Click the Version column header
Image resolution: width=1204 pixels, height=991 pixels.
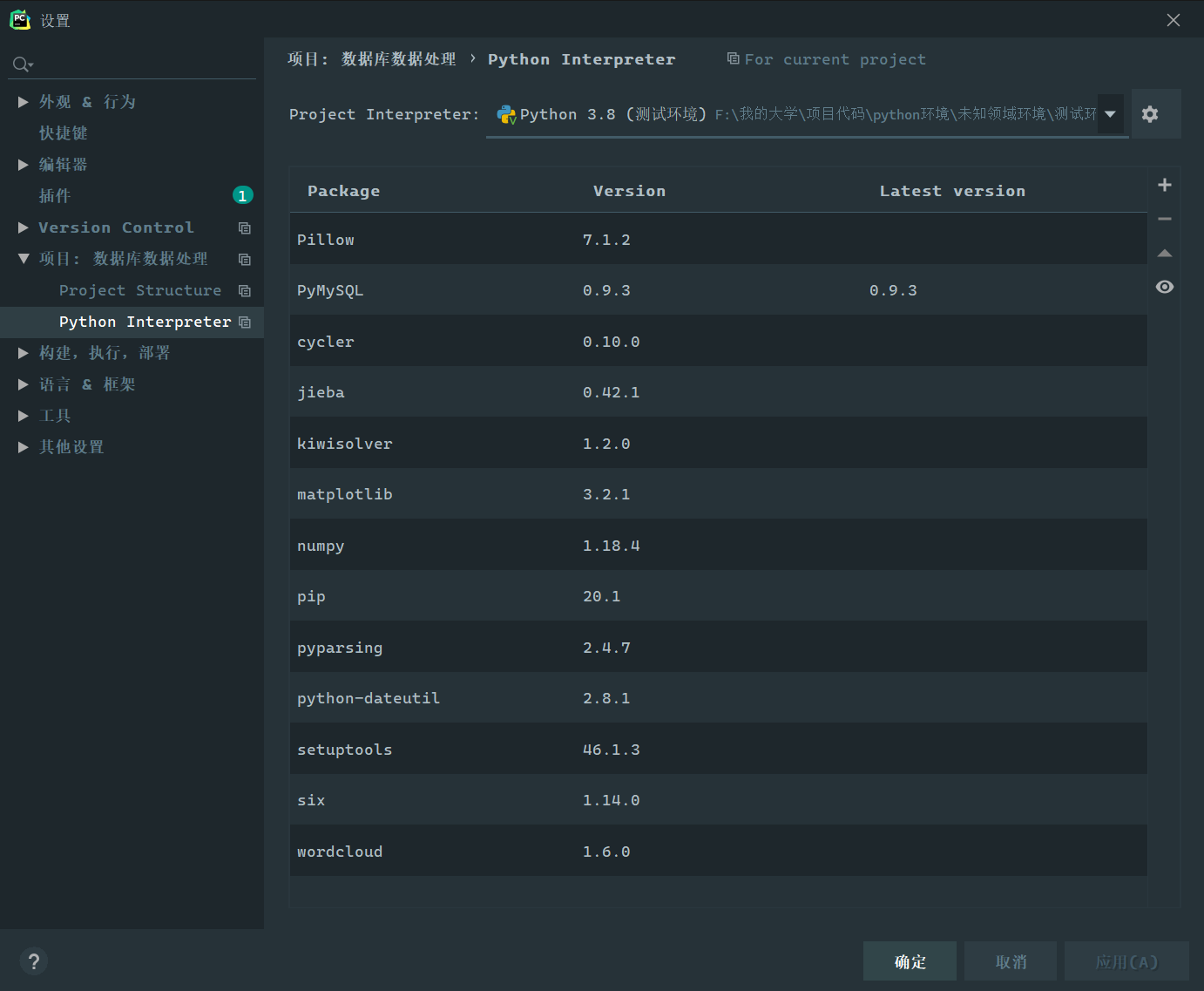pyautogui.click(x=629, y=191)
